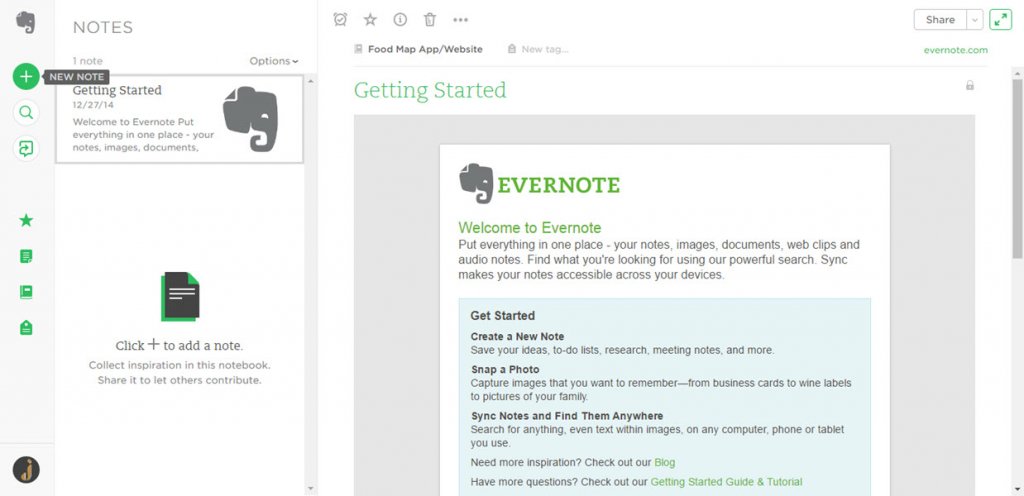Click the note list scrollbar up arrow
This screenshot has width=1024, height=496.
(310, 81)
